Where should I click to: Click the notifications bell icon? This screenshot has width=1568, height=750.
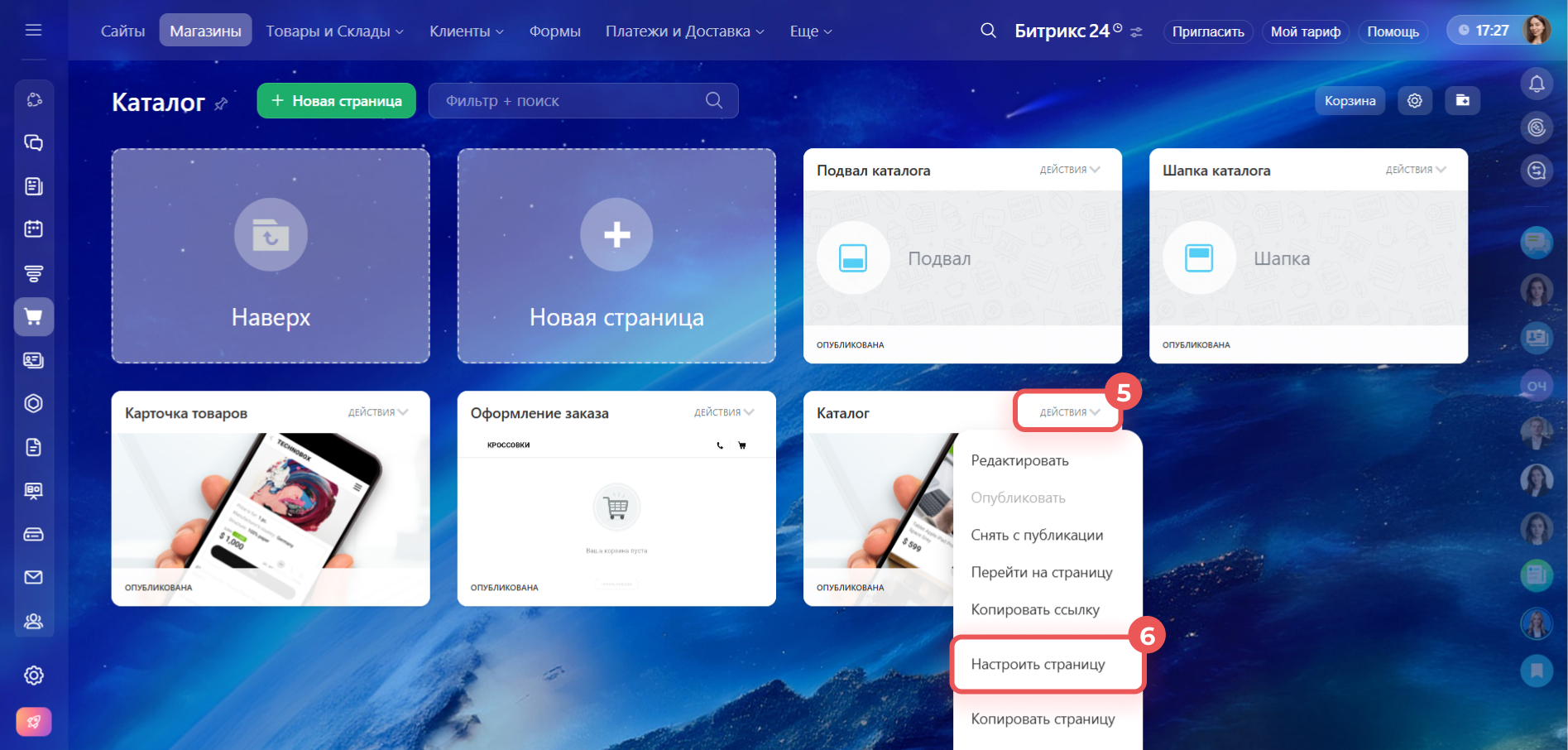(x=1536, y=84)
